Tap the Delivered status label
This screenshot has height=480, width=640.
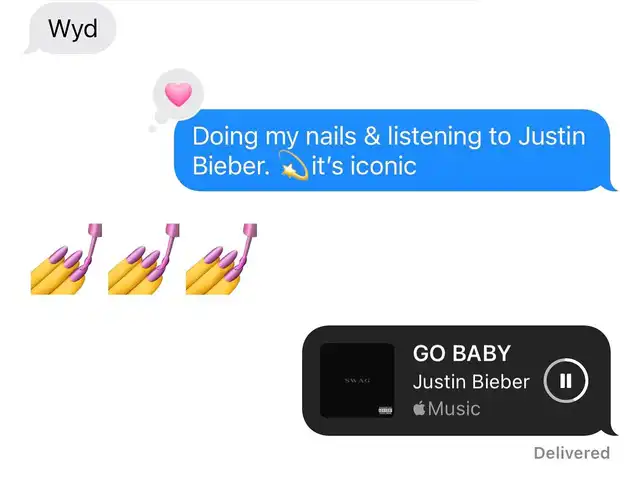pos(572,453)
